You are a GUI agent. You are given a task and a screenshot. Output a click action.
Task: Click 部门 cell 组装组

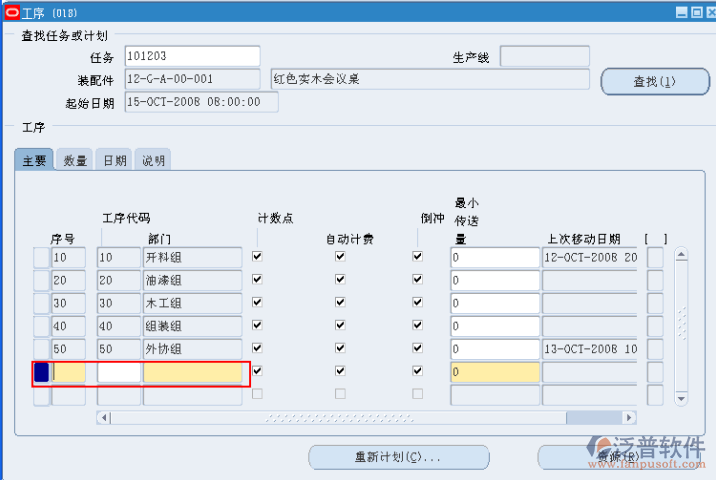(x=192, y=326)
